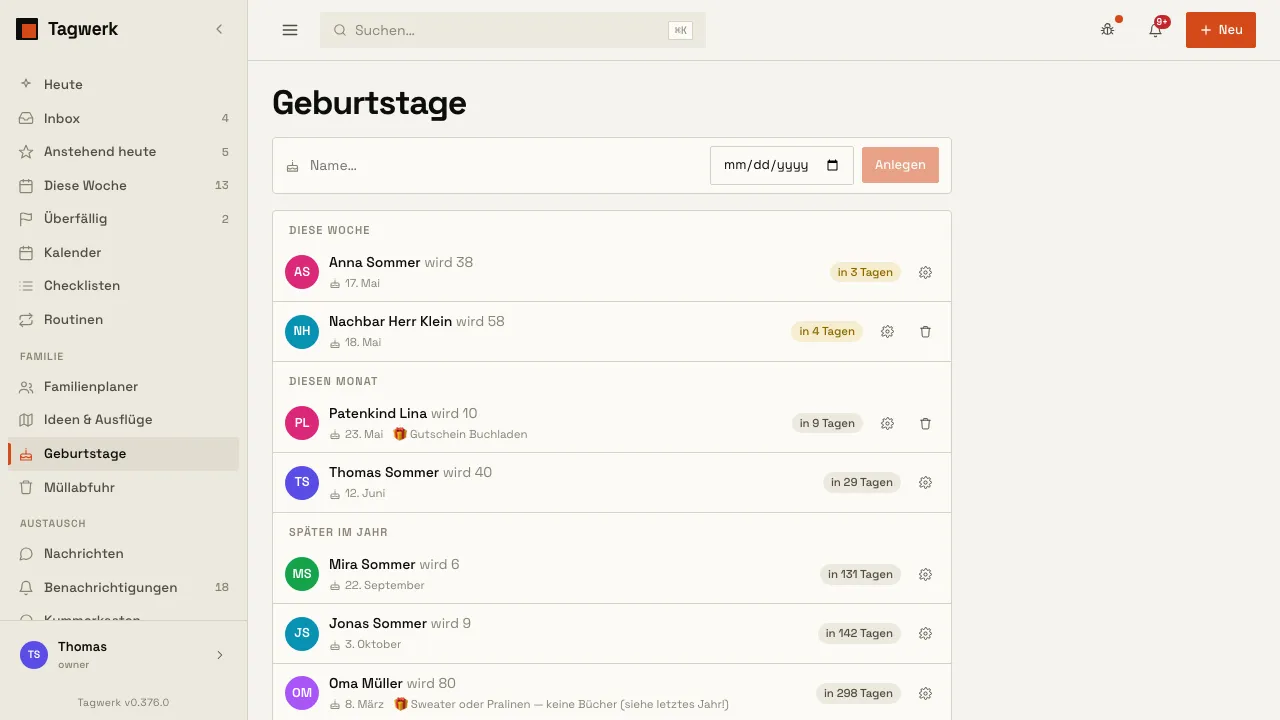
Task: Click the Tagwerk logo icon
Action: click(27, 29)
